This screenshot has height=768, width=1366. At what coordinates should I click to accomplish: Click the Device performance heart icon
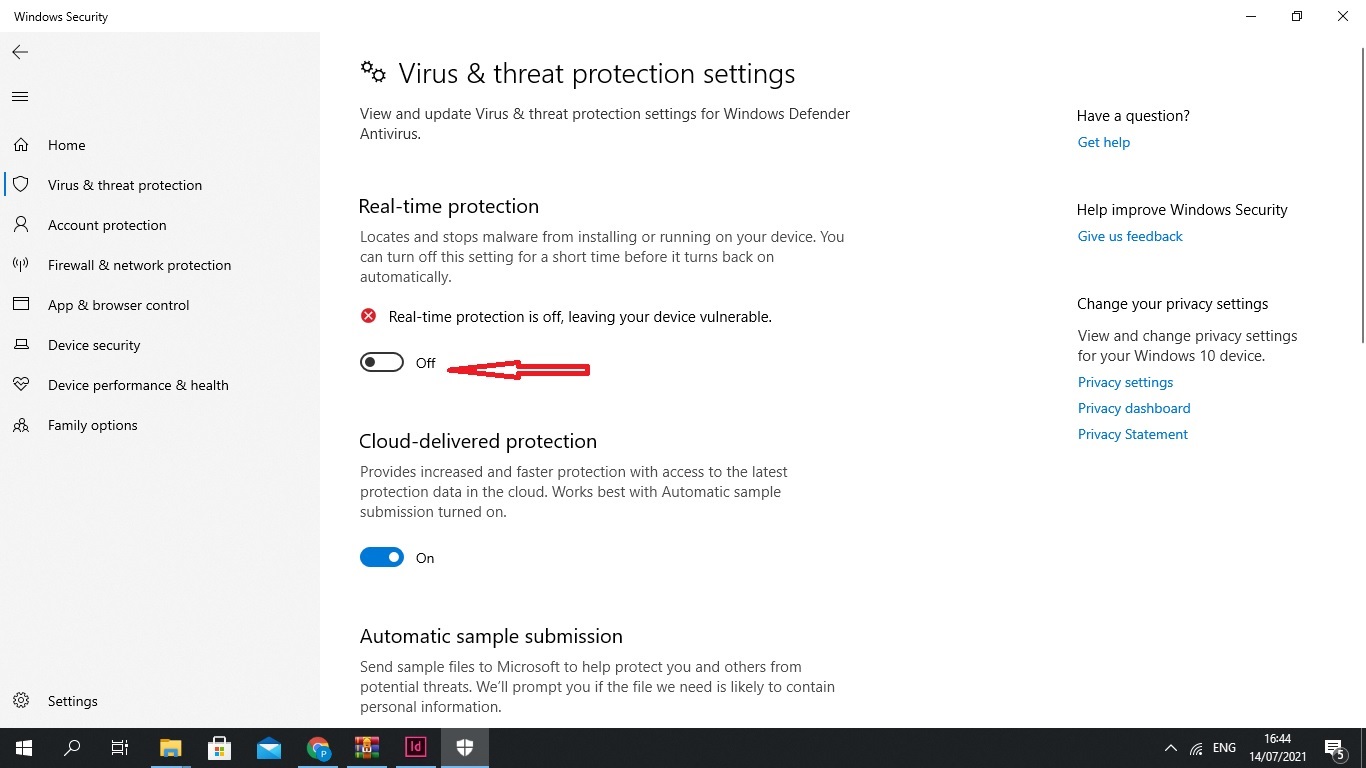(x=21, y=385)
